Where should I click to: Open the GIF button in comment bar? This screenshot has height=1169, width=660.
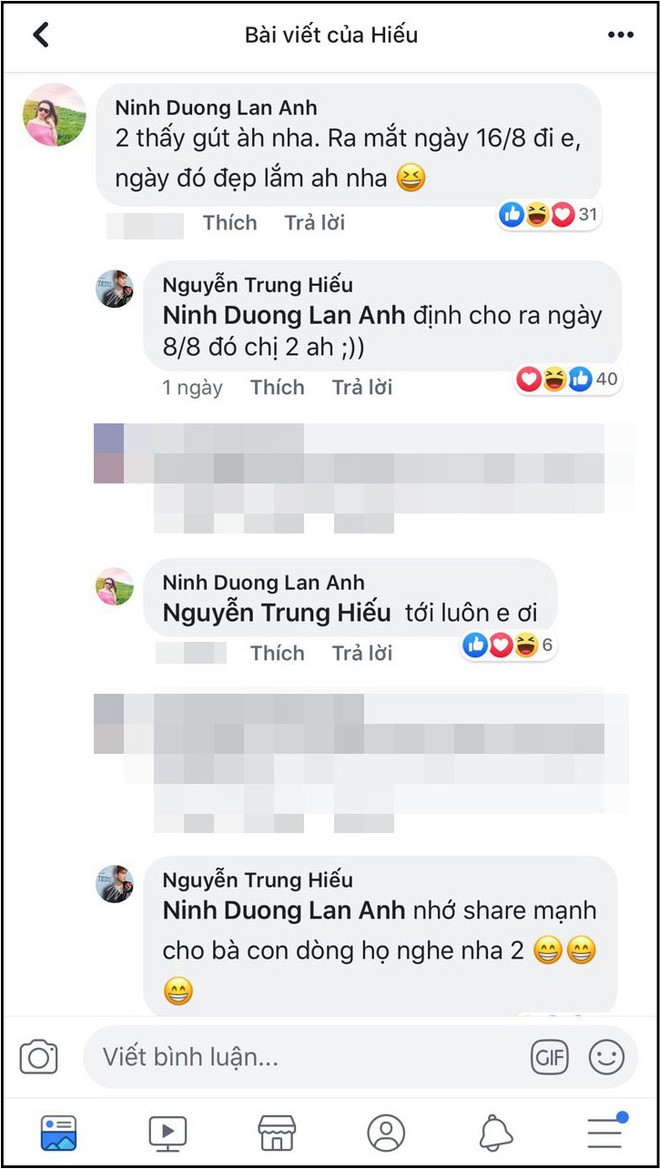point(549,1057)
